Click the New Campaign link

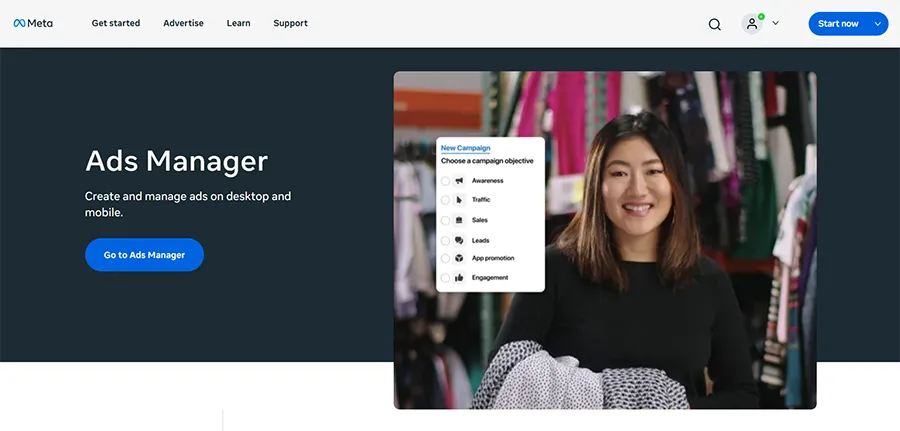tap(465, 148)
